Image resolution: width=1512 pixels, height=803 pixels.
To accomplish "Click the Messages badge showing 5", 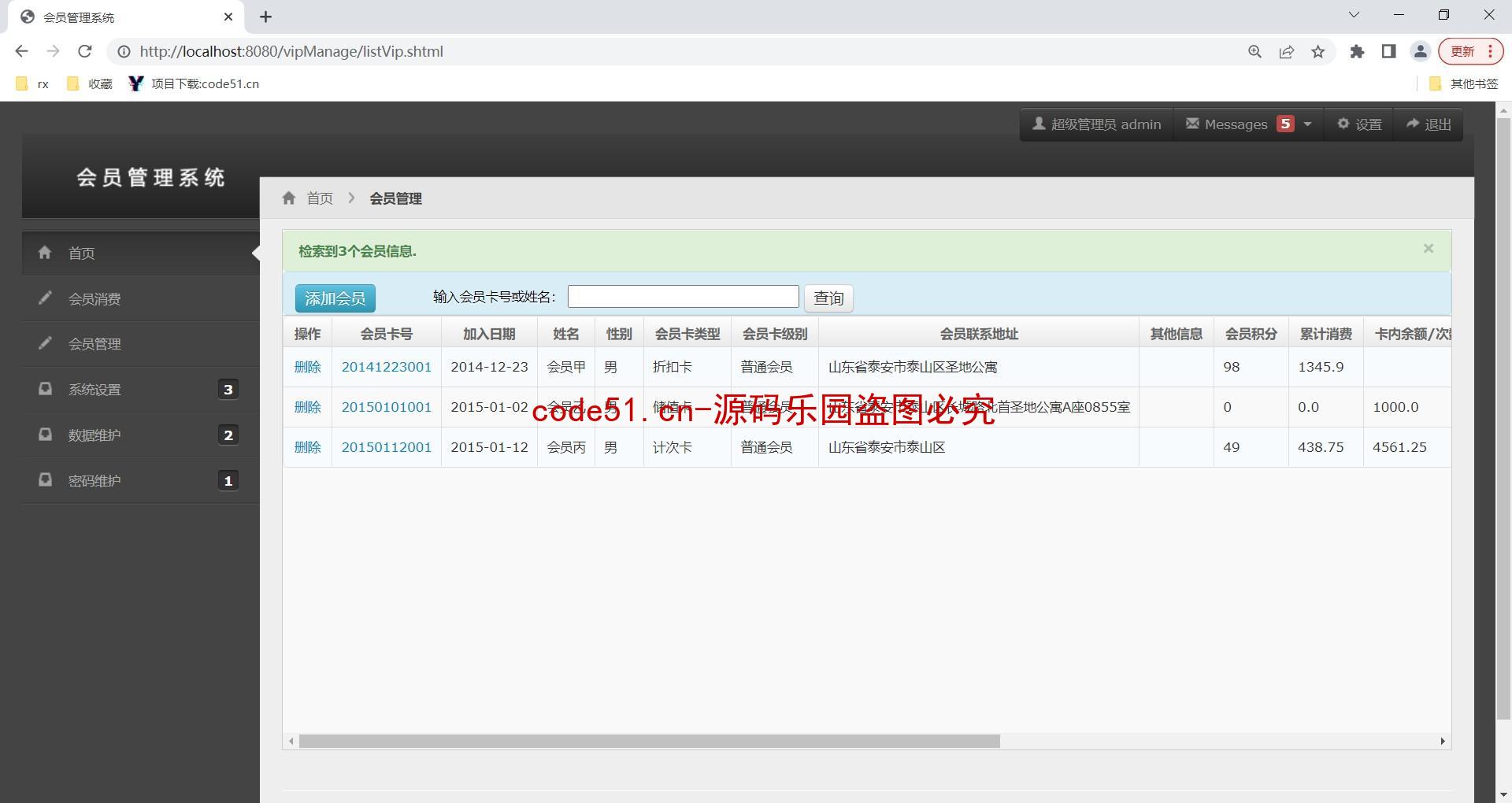I will [x=1285, y=124].
